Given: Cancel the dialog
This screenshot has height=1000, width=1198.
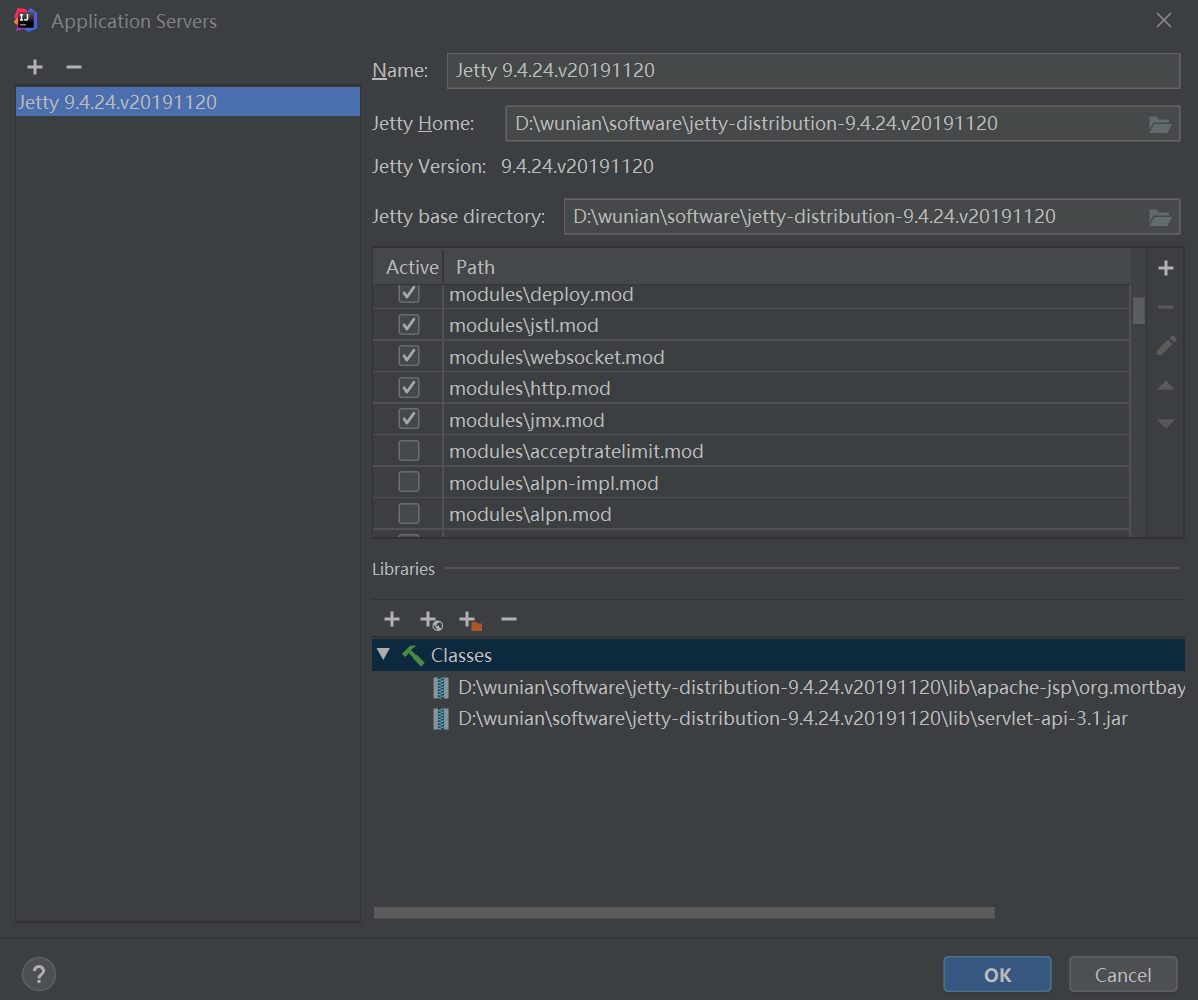Looking at the screenshot, I should click(1122, 975).
